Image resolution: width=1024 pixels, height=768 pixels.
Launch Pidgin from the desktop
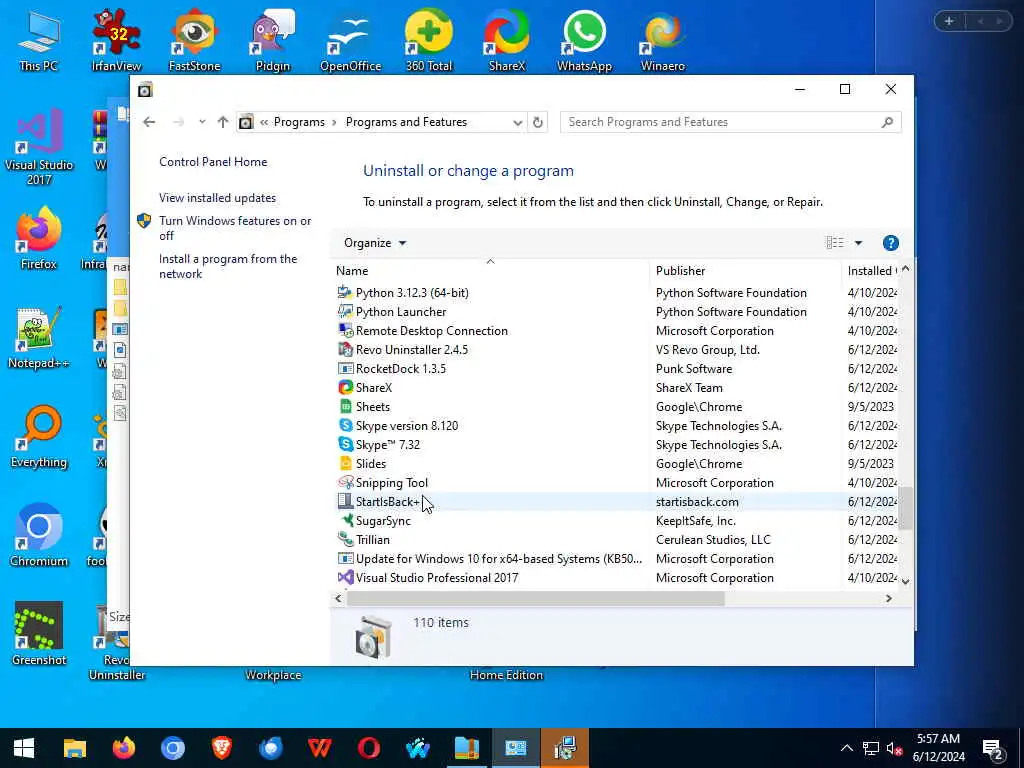272,40
